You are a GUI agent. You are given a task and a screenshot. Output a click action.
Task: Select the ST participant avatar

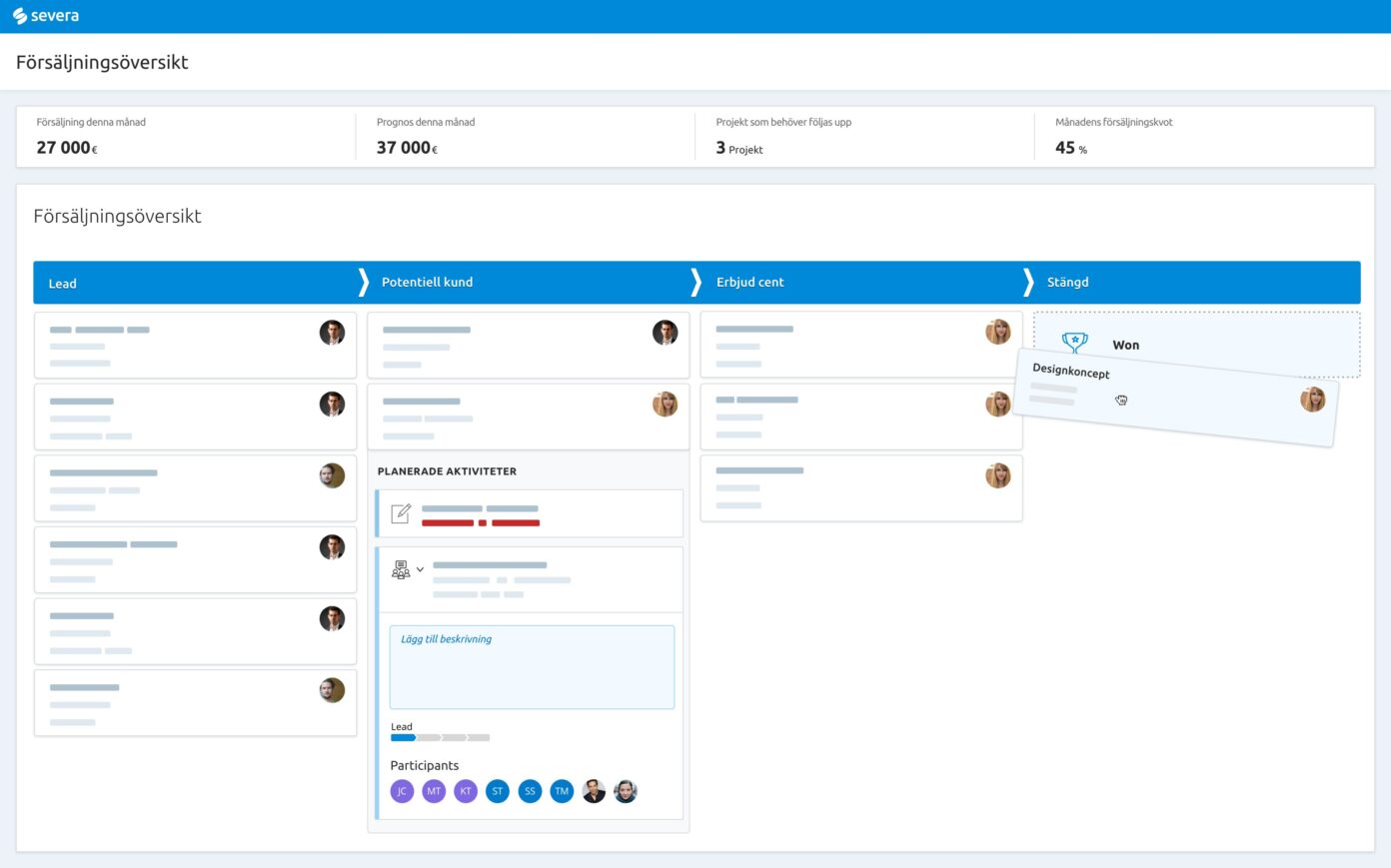[x=498, y=791]
